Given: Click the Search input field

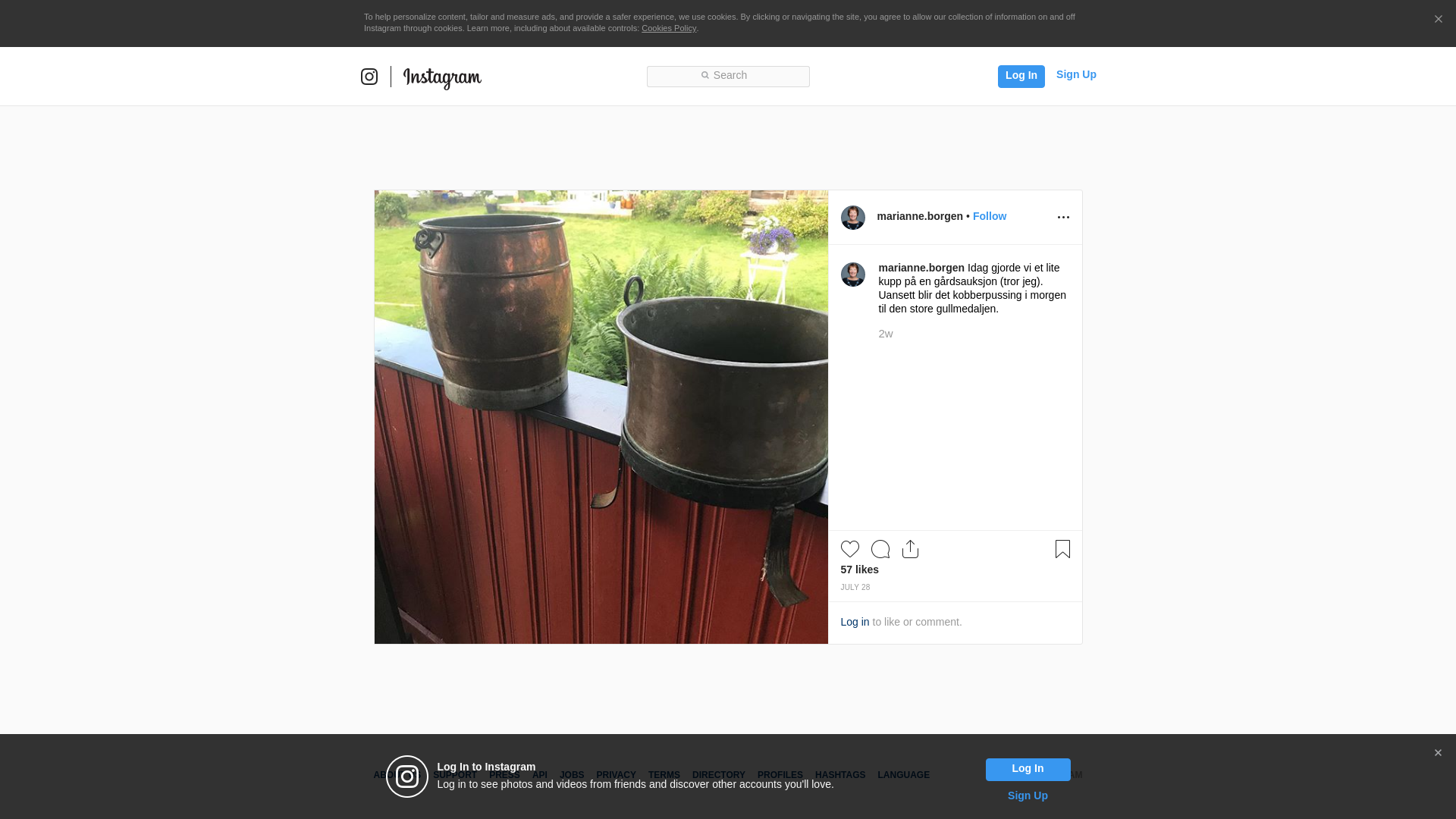Looking at the screenshot, I should pyautogui.click(x=728, y=76).
